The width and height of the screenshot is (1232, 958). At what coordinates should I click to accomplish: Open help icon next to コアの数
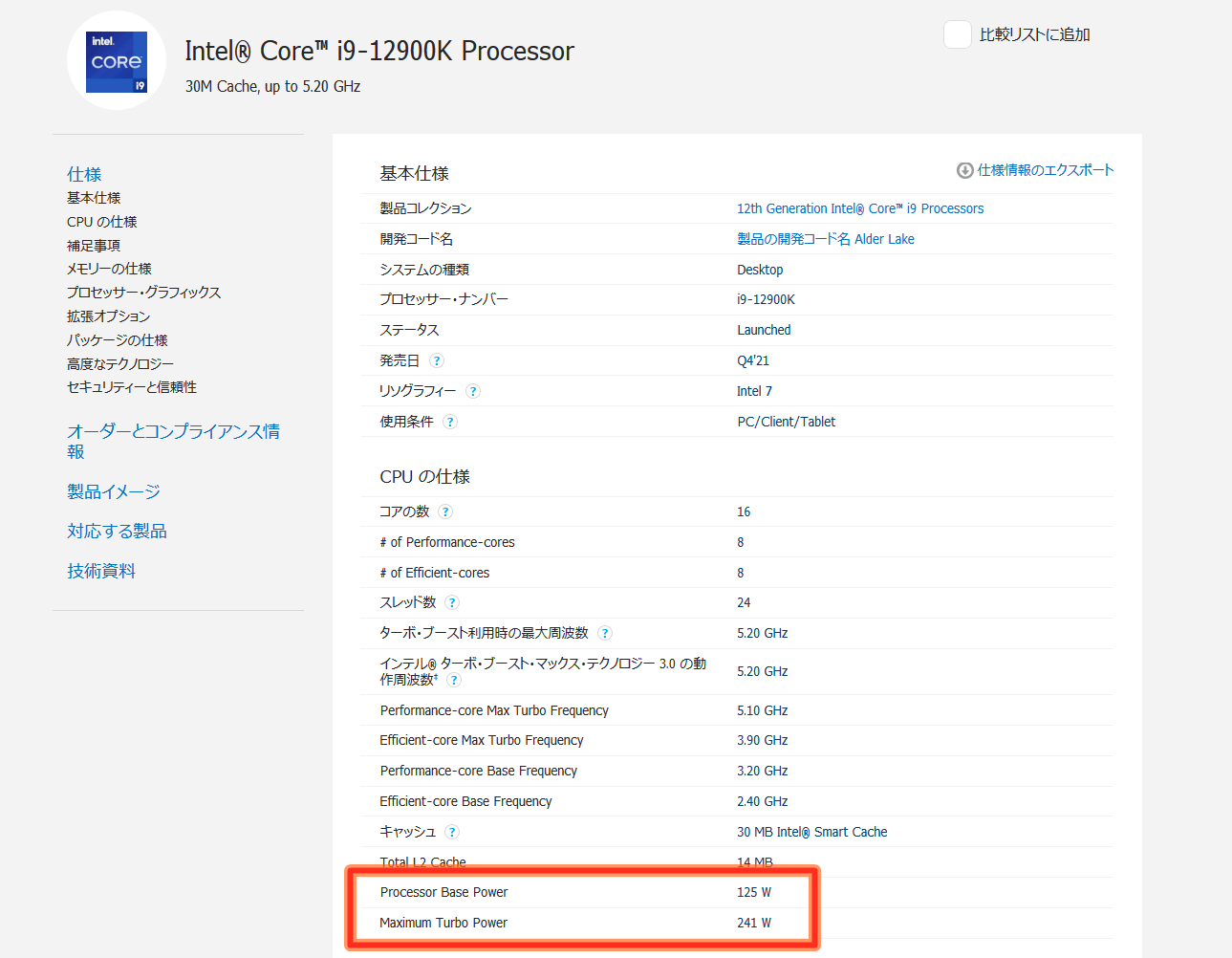pyautogui.click(x=445, y=512)
